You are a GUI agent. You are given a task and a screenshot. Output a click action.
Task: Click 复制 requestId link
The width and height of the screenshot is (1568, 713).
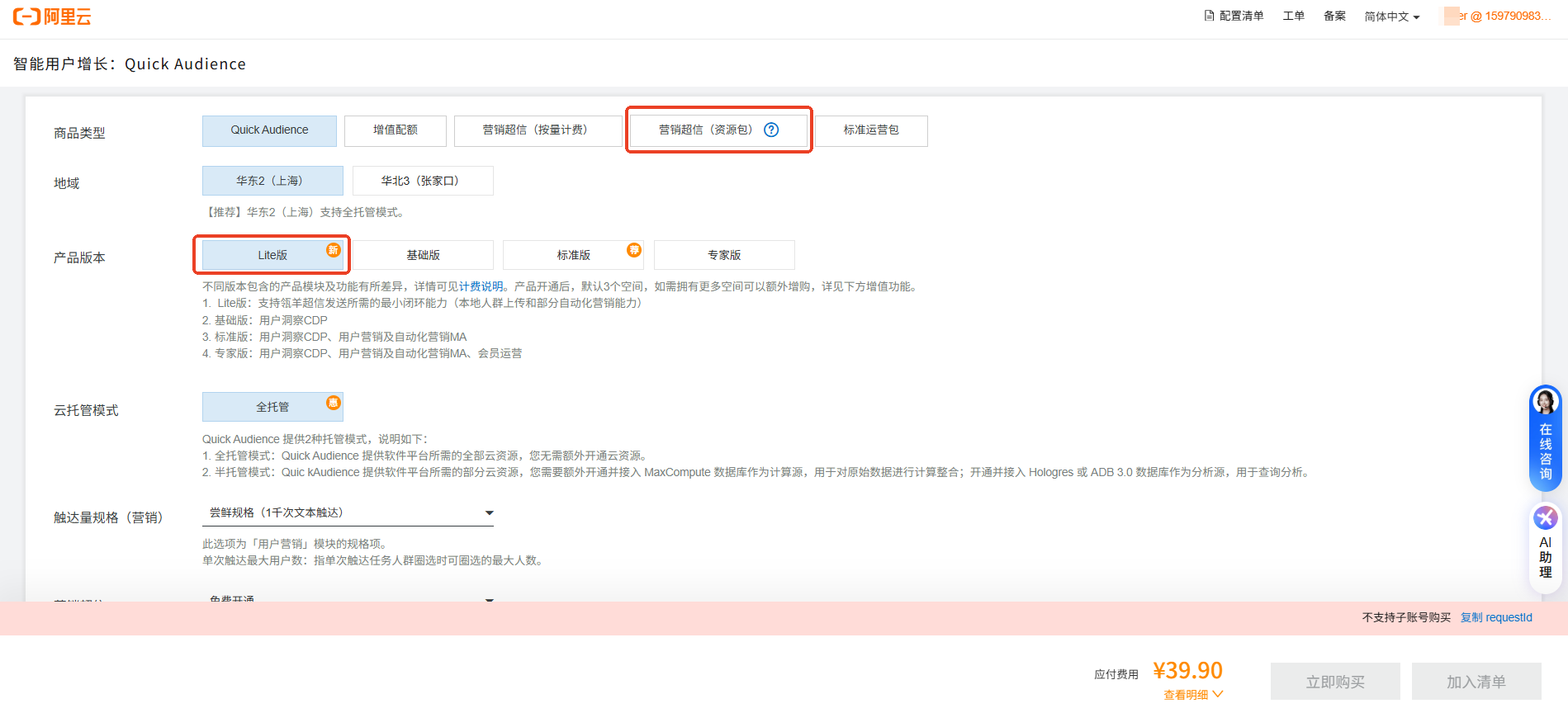1496,617
